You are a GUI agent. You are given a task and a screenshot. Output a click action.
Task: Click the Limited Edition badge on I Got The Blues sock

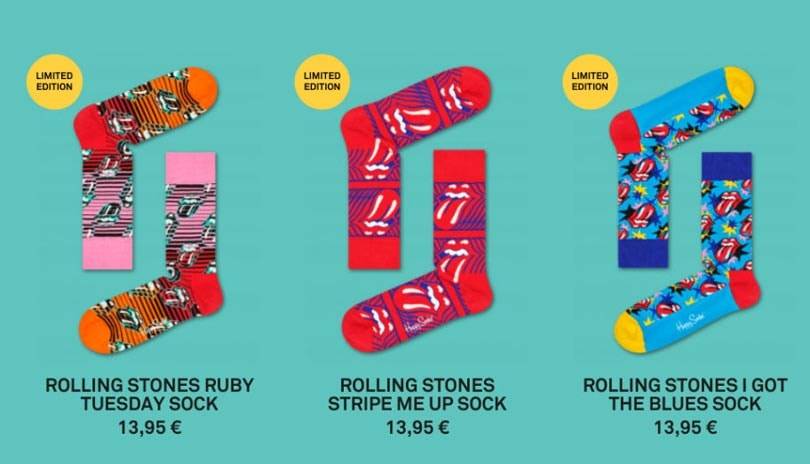590,82
